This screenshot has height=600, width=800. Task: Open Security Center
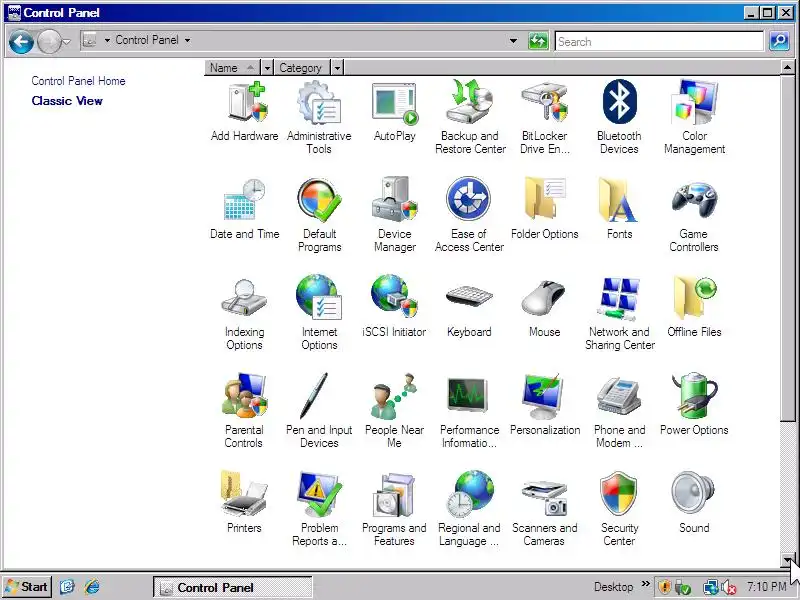(619, 509)
